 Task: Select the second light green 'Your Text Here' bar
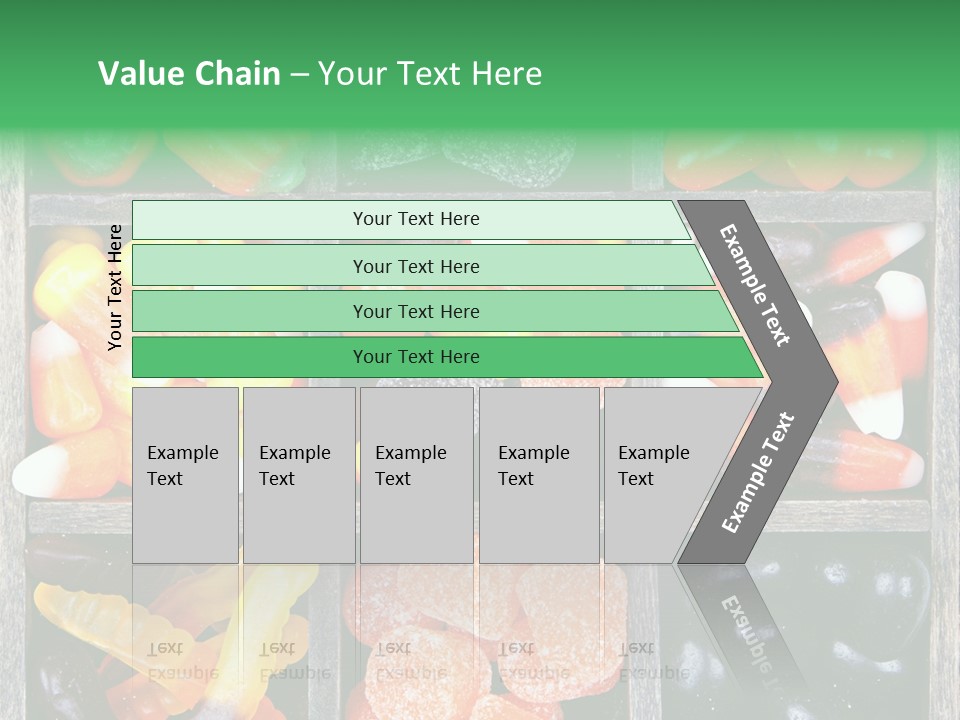[422, 266]
